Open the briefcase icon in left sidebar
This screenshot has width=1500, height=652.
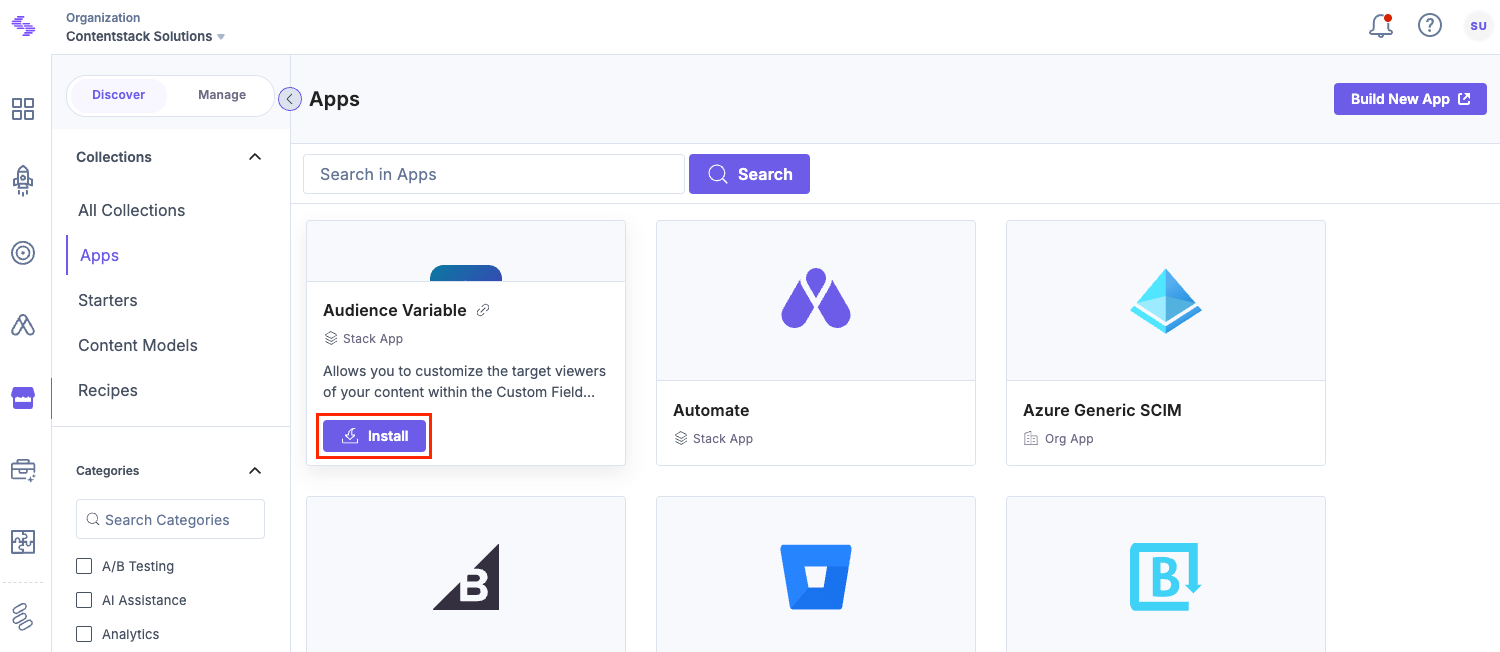23,470
